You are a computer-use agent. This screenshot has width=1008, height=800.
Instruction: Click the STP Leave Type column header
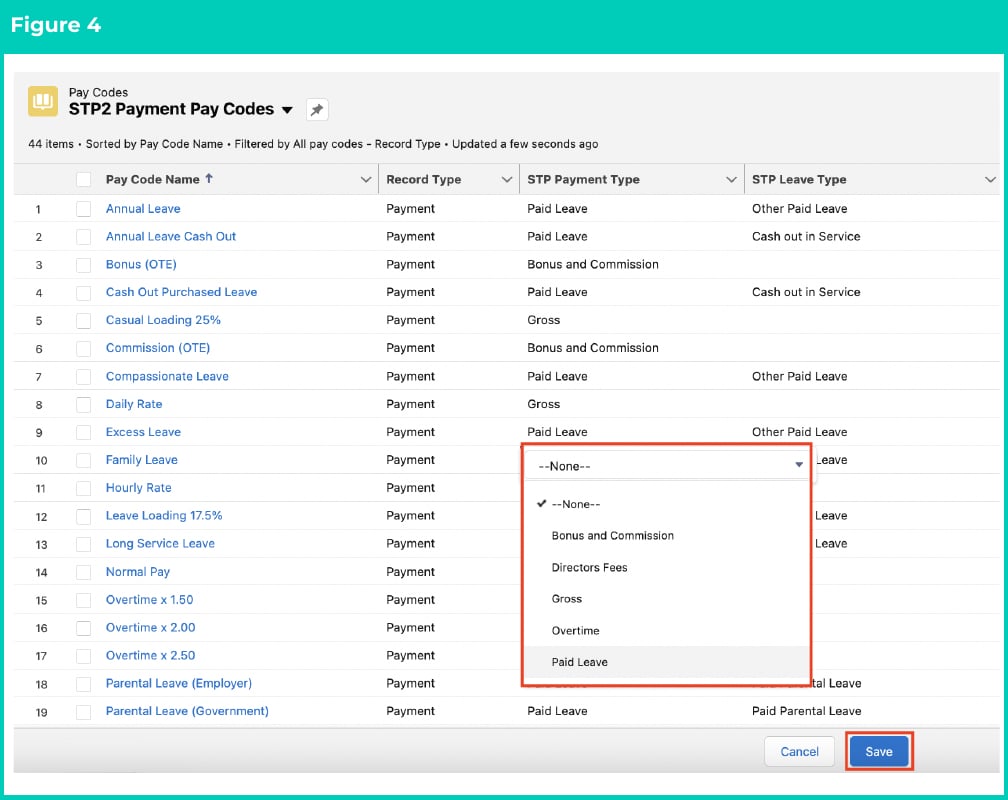pos(799,179)
